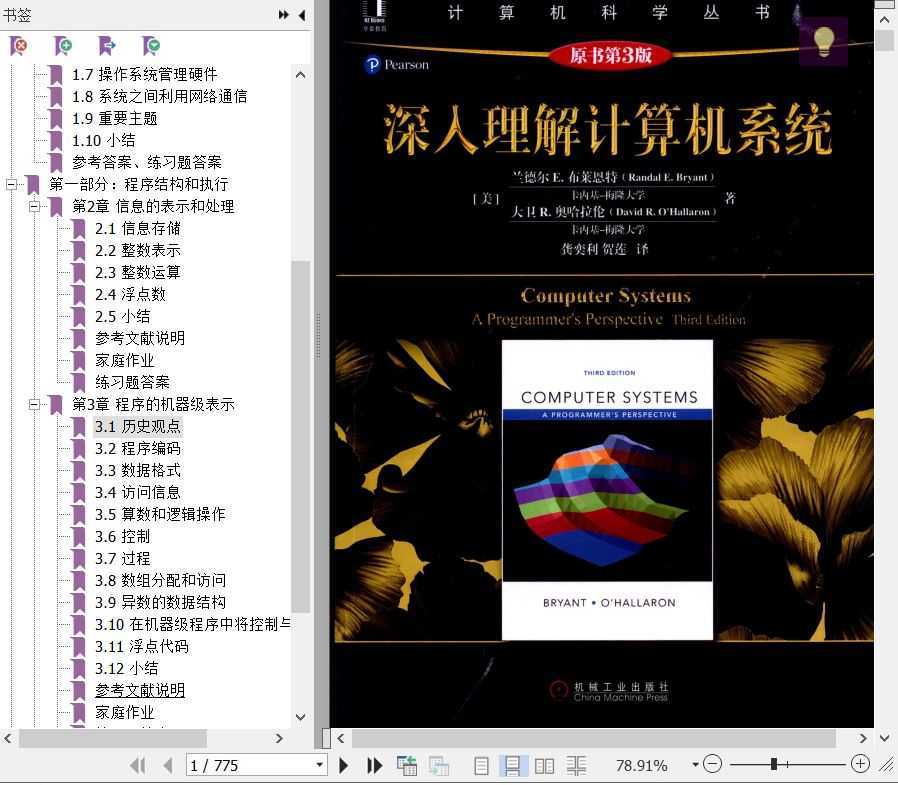Open the zoom level dropdown arrow
Image resolution: width=898 pixels, height=785 pixels.
coord(695,764)
